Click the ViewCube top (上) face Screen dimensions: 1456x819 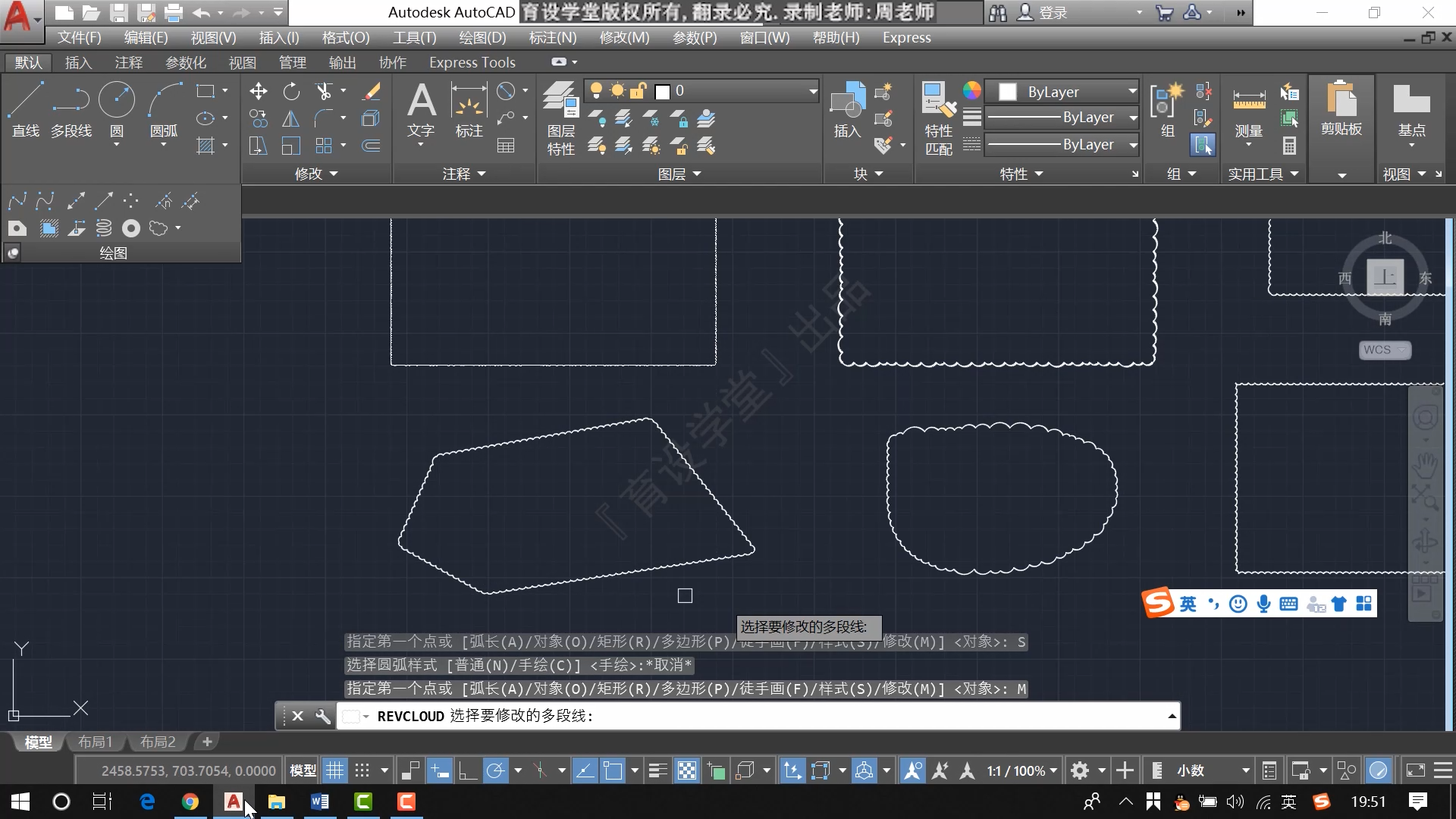pos(1385,277)
